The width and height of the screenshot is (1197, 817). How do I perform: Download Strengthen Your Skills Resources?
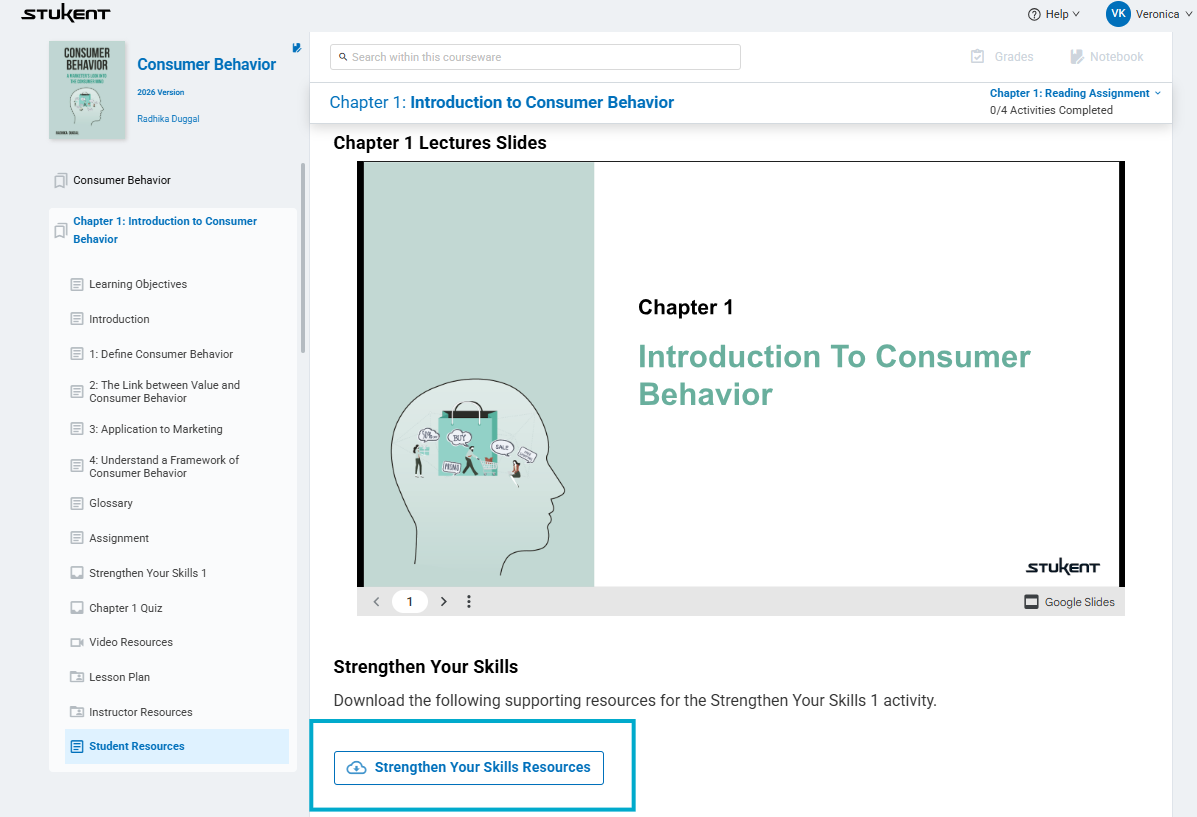pos(469,768)
